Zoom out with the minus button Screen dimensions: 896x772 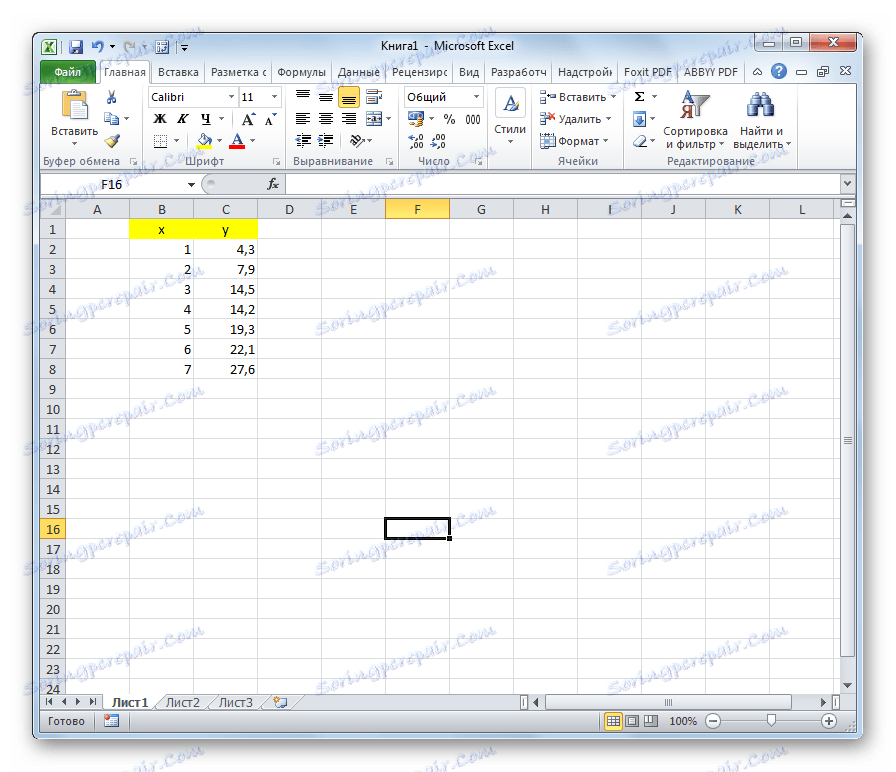coord(713,721)
